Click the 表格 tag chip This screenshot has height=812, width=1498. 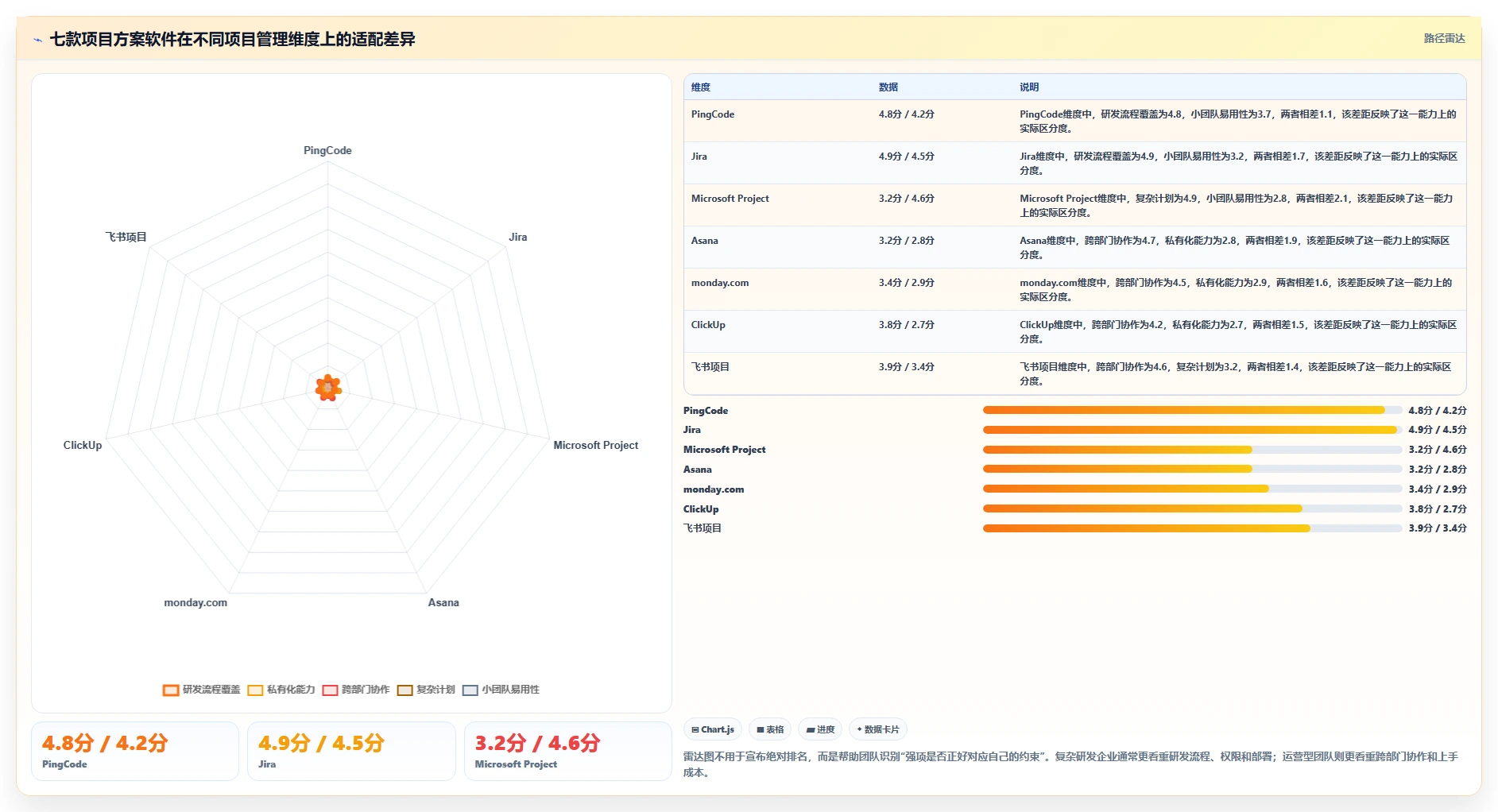pyautogui.click(x=770, y=729)
